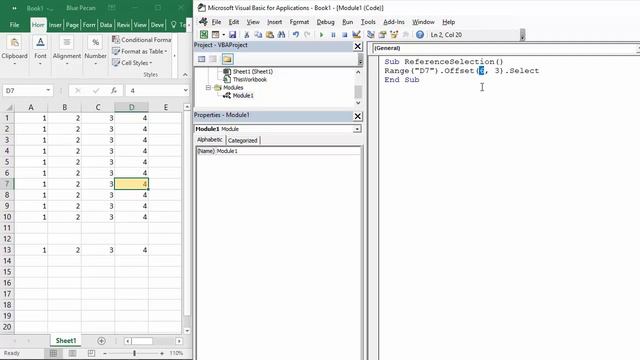The width and height of the screenshot is (640, 360).
Task: Toggle Design Mode icon in VBA toolbar
Action: click(356, 35)
